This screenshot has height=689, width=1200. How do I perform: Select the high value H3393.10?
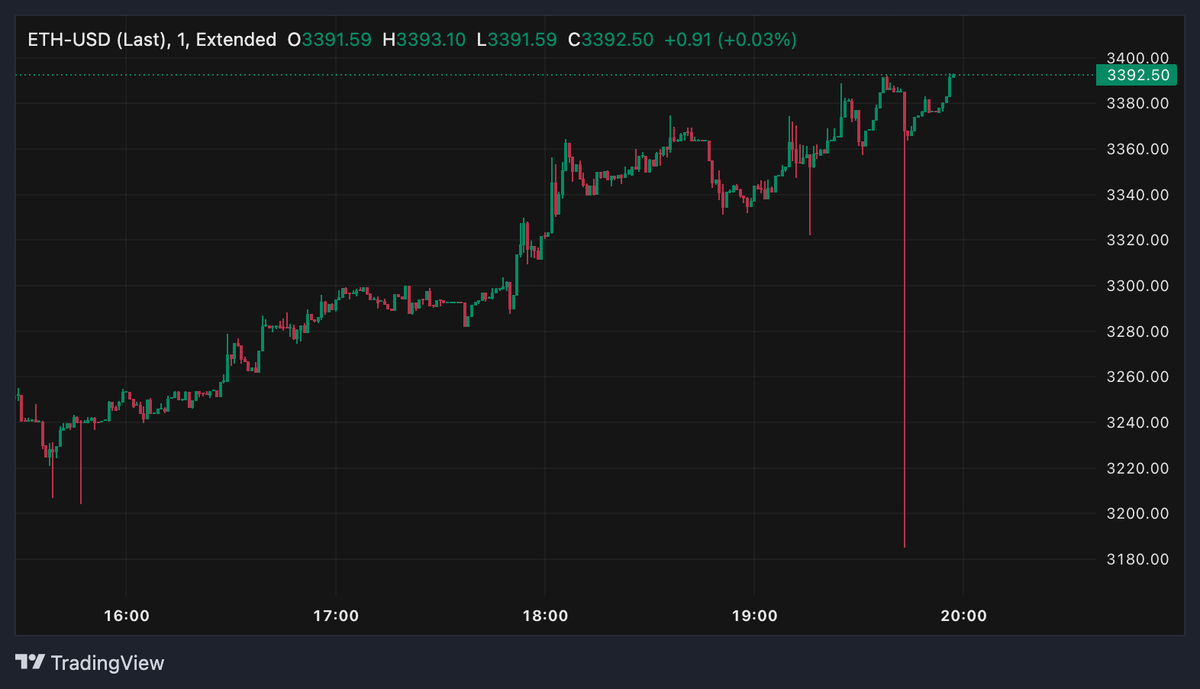(423, 40)
